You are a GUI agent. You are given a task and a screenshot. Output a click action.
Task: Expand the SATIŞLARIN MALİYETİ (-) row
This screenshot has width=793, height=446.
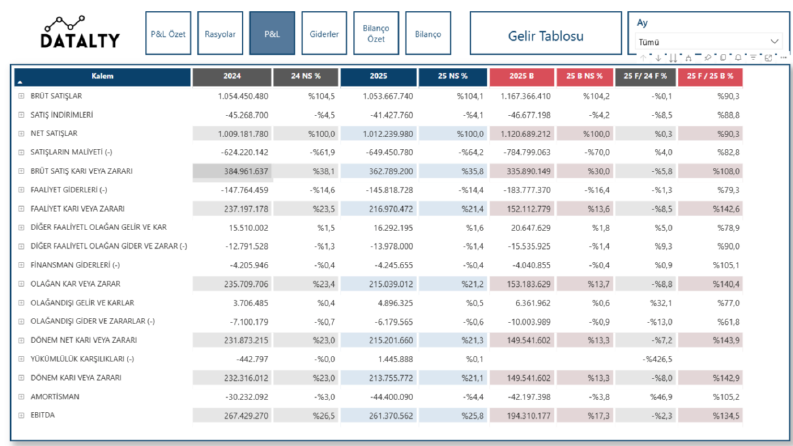point(21,152)
